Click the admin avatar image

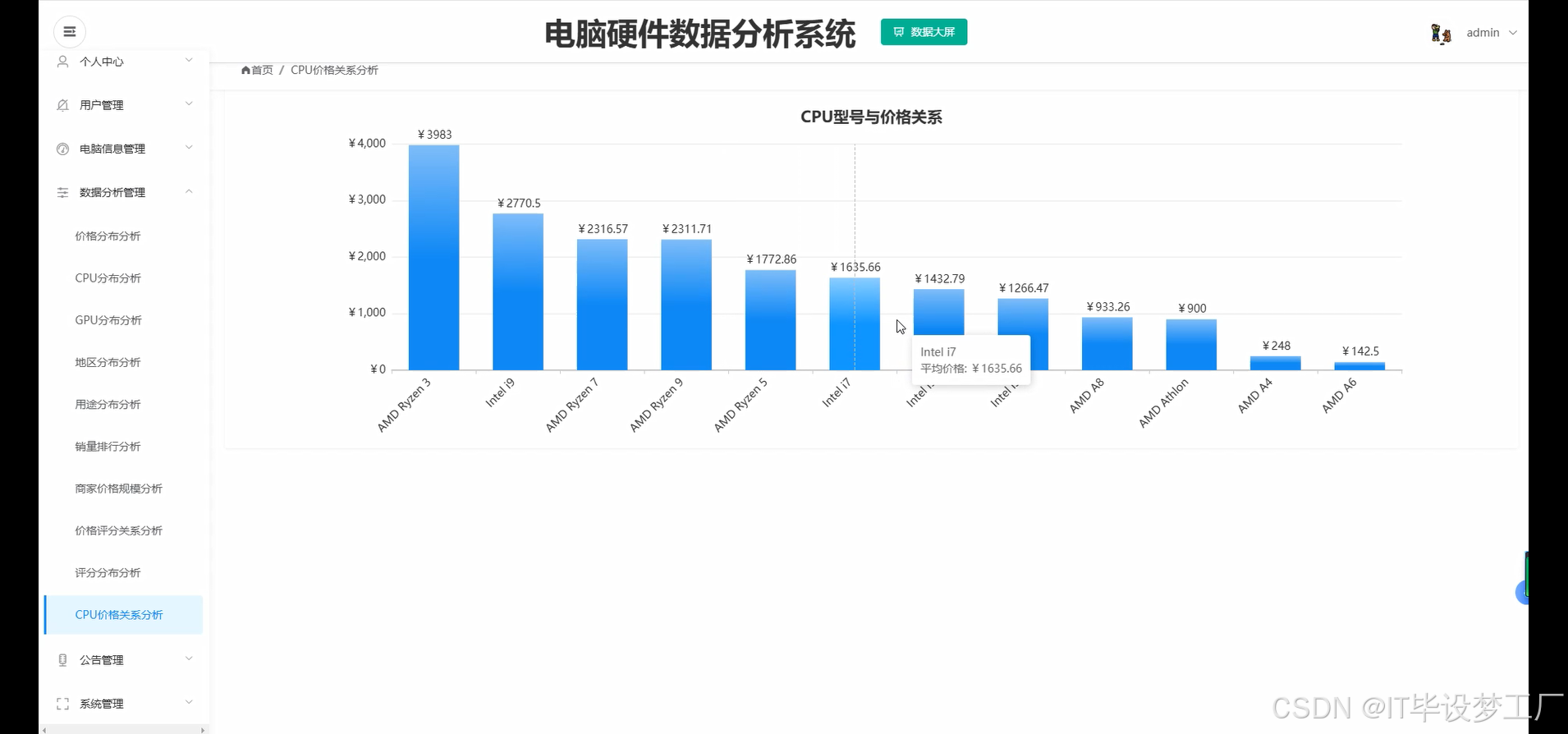[1441, 33]
